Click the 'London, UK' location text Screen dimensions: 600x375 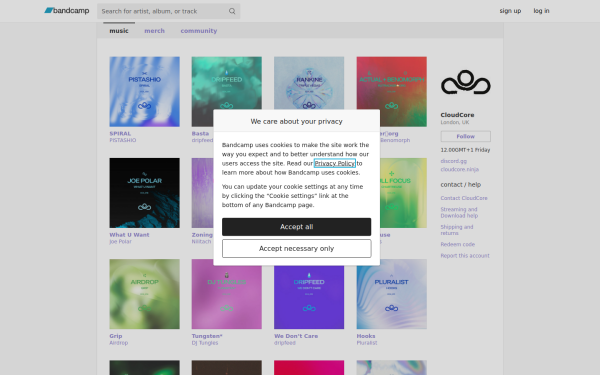[x=455, y=122]
